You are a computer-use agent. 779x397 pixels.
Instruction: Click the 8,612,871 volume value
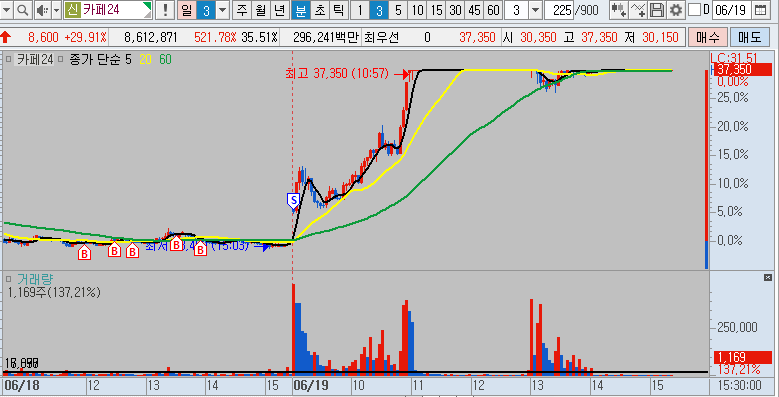click(151, 37)
